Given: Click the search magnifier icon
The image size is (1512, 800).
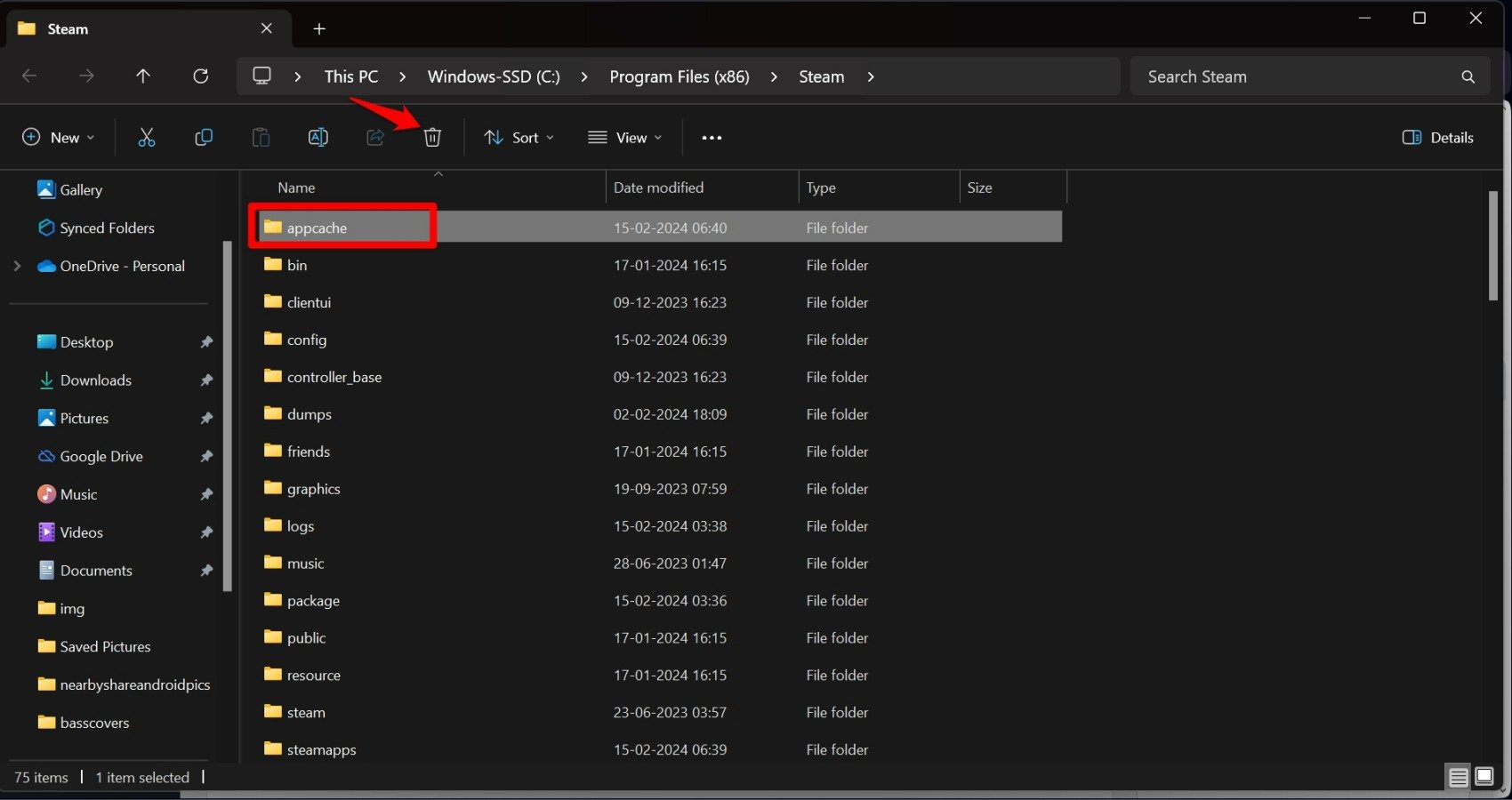Looking at the screenshot, I should [x=1468, y=77].
